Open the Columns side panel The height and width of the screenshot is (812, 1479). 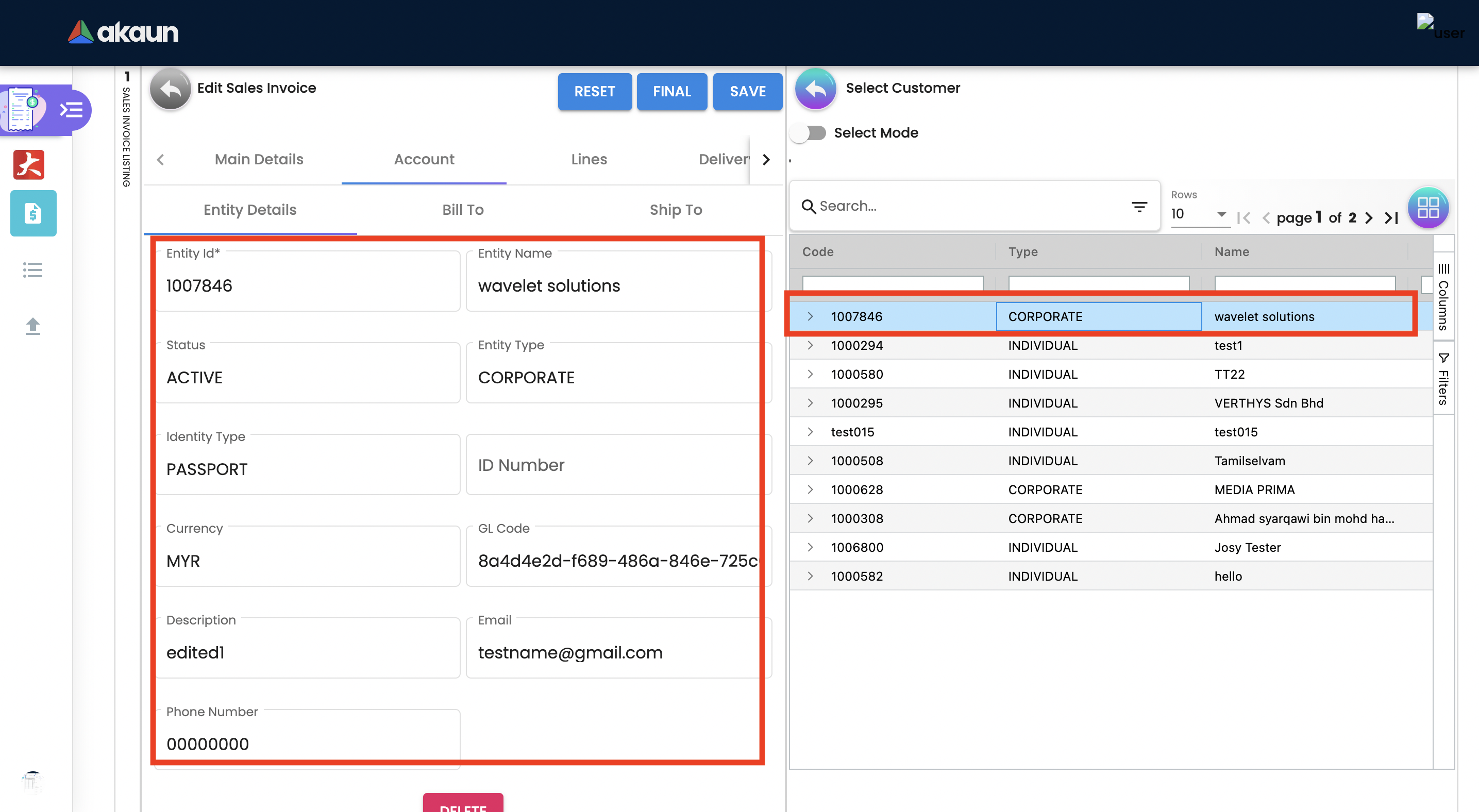1443,297
